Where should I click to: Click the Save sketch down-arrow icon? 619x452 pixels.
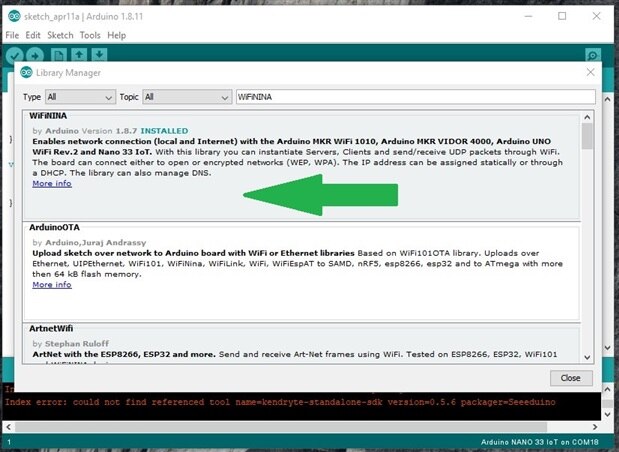(99, 55)
